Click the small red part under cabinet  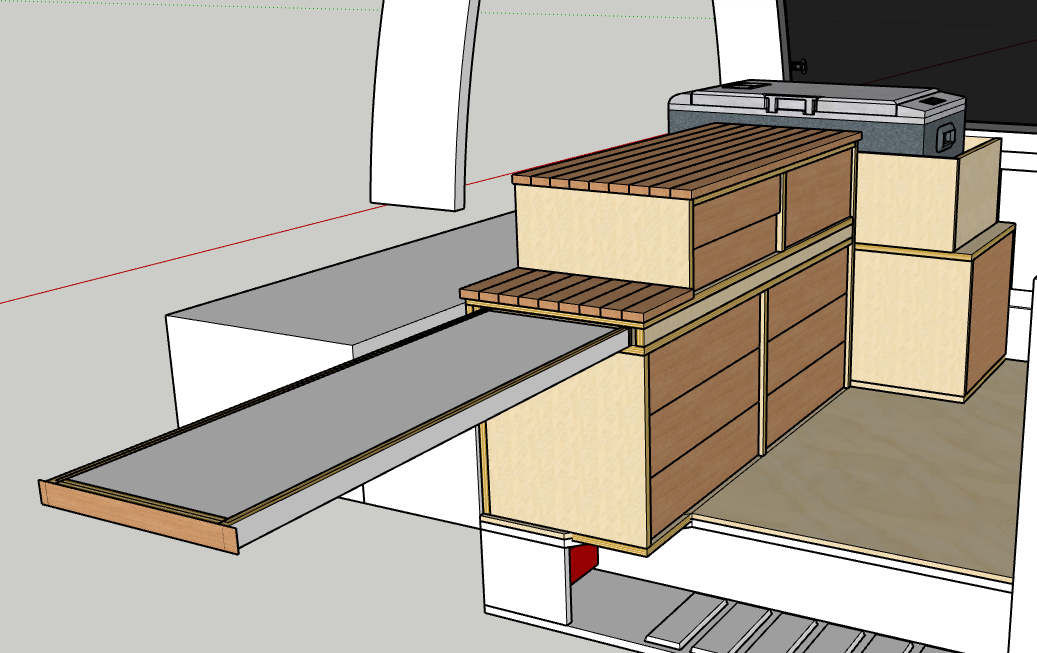click(583, 565)
